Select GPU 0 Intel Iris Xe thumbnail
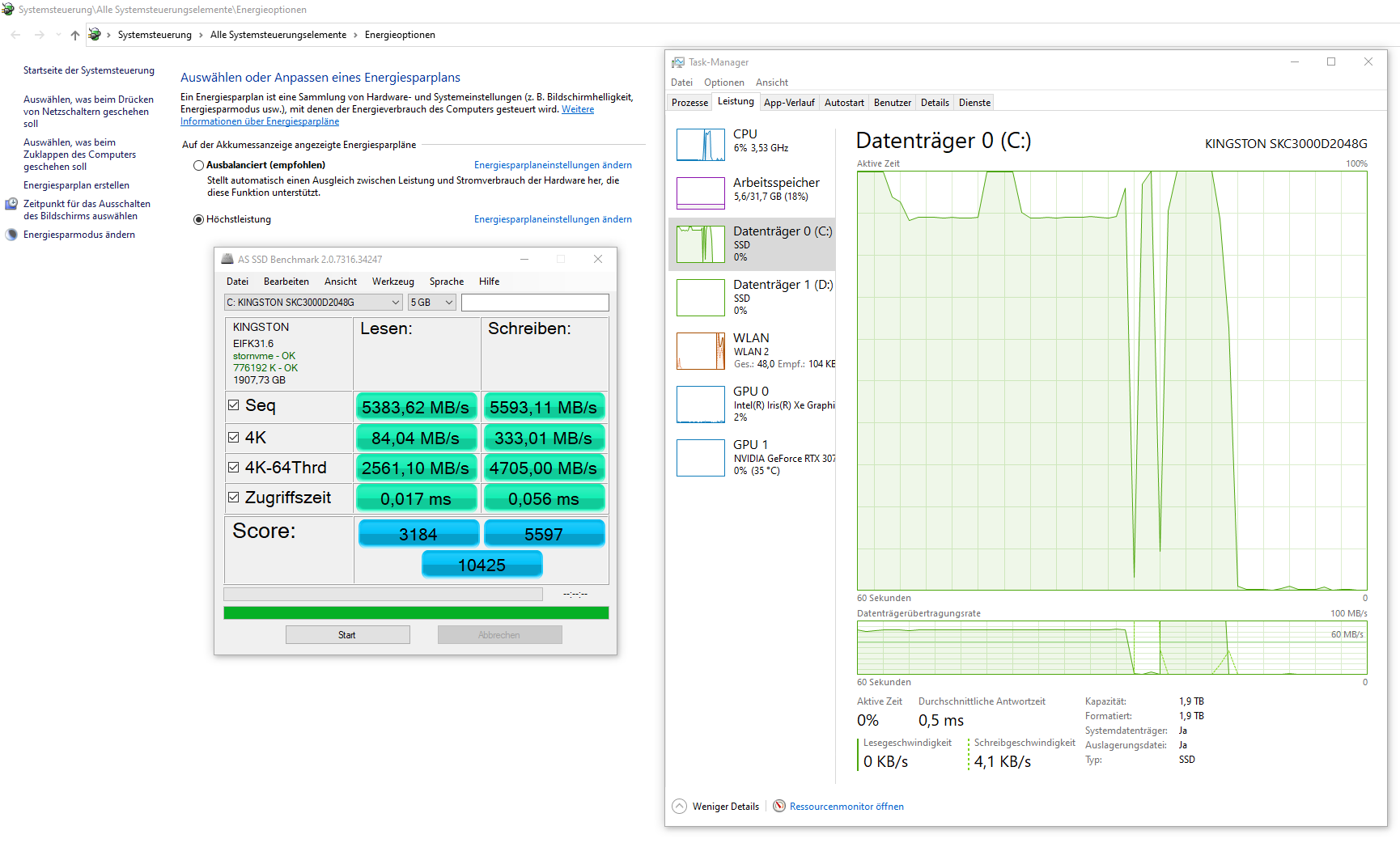 pos(701,405)
